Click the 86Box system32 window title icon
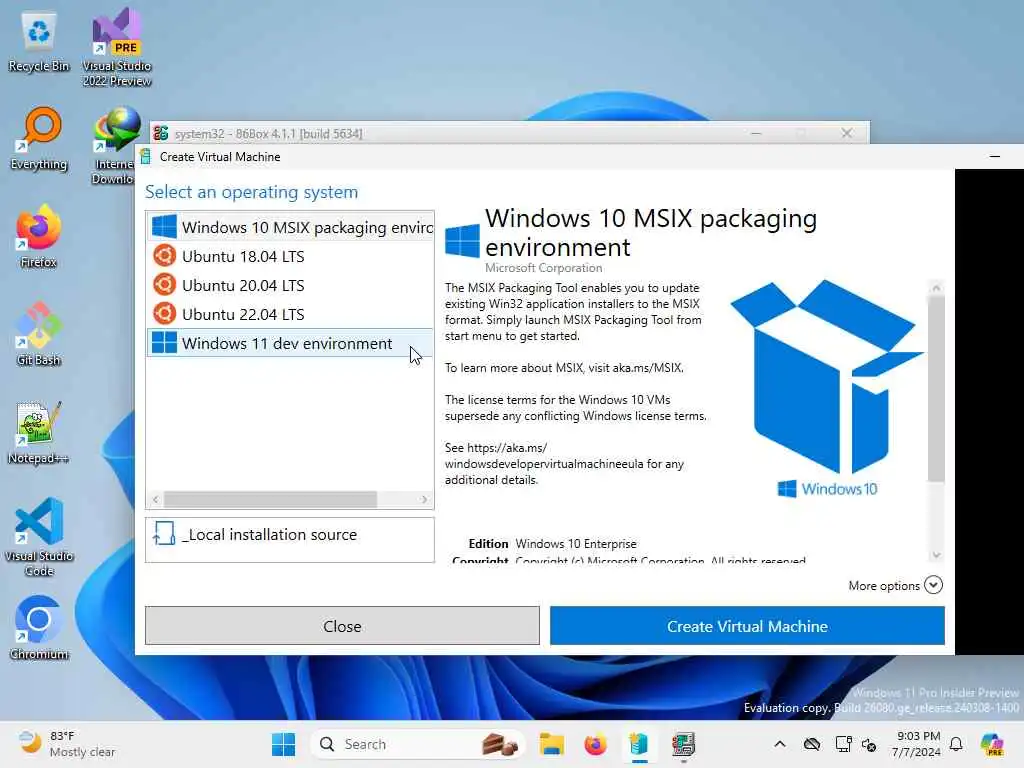Viewport: 1024px width, 768px height. (161, 133)
